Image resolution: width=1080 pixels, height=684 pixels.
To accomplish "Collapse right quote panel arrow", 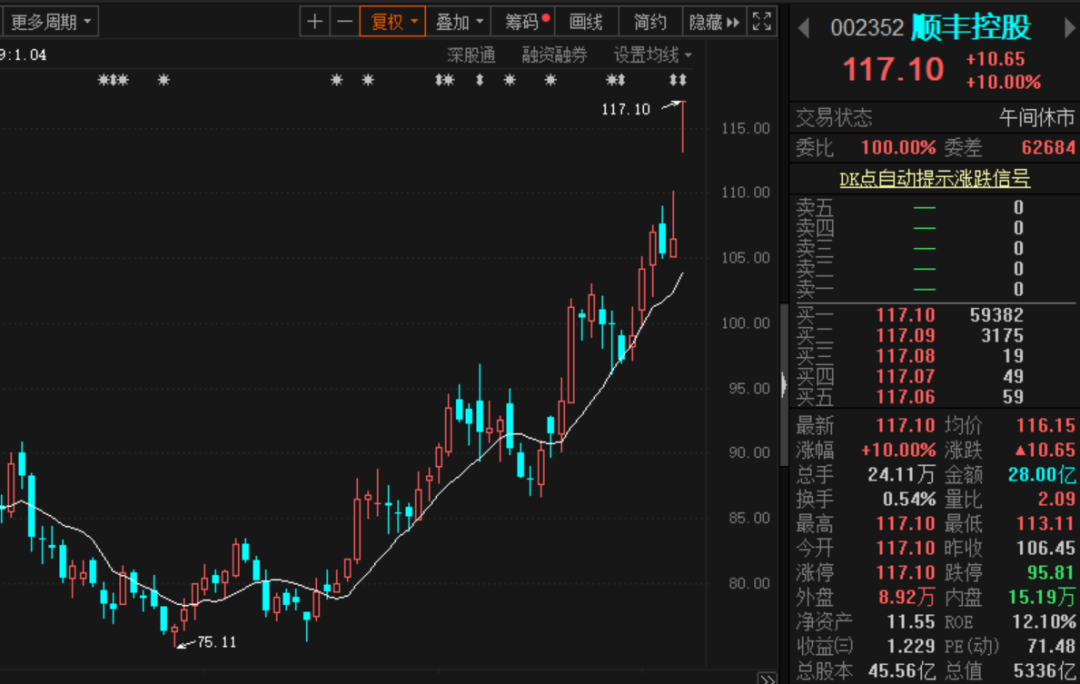I will [784, 384].
